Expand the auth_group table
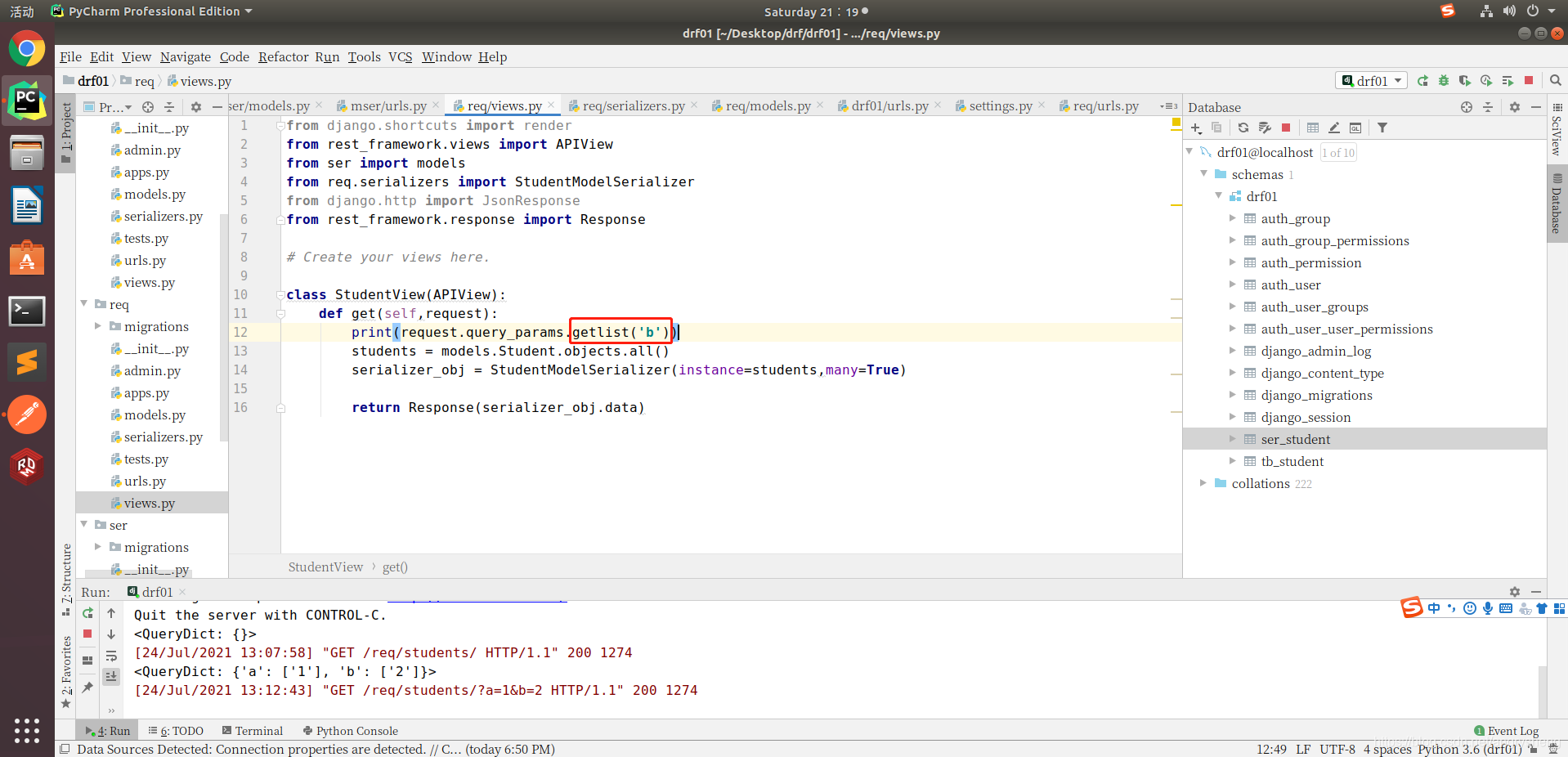 pos(1233,218)
